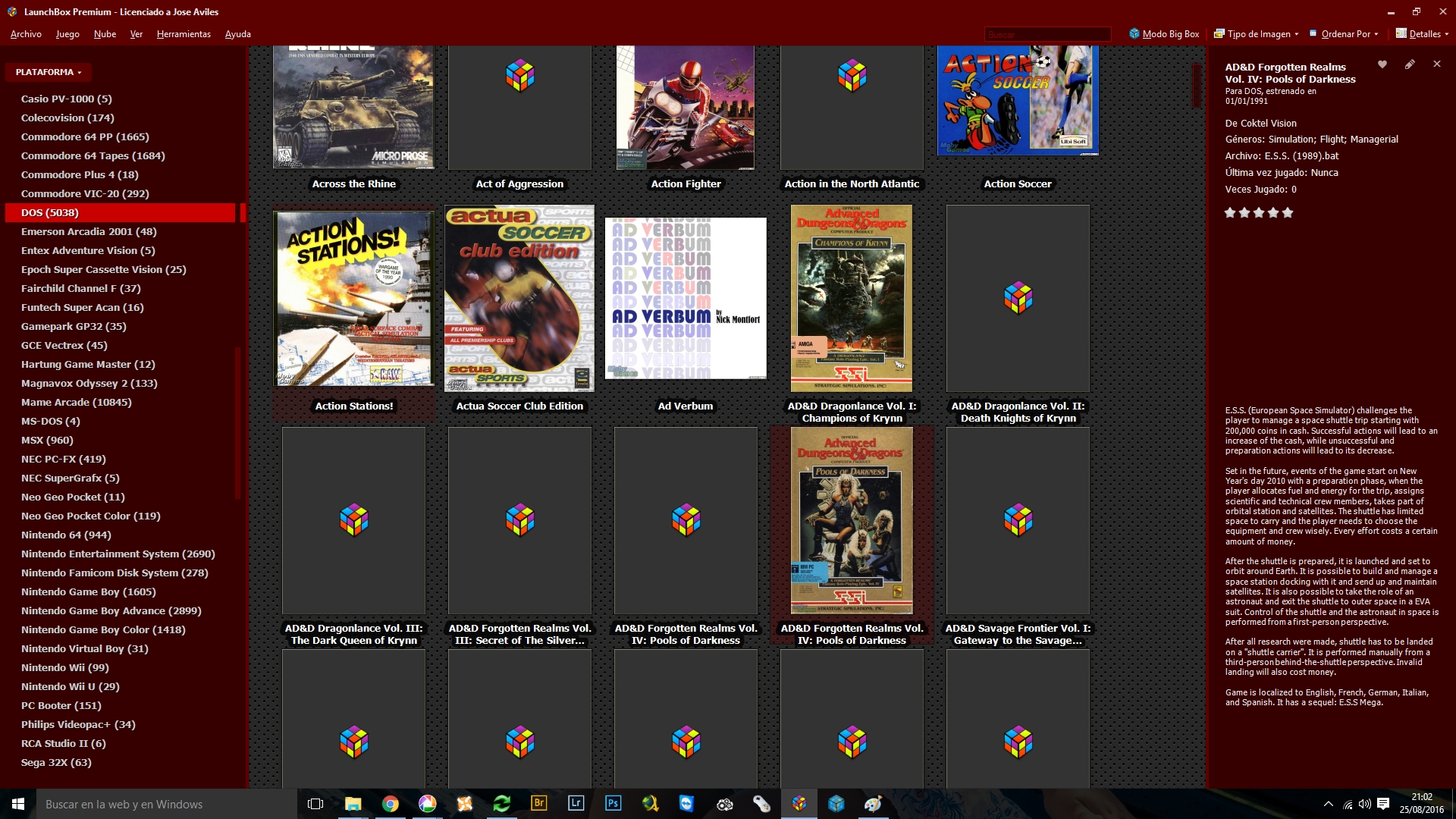Select Action Fighter cover art

[x=686, y=107]
